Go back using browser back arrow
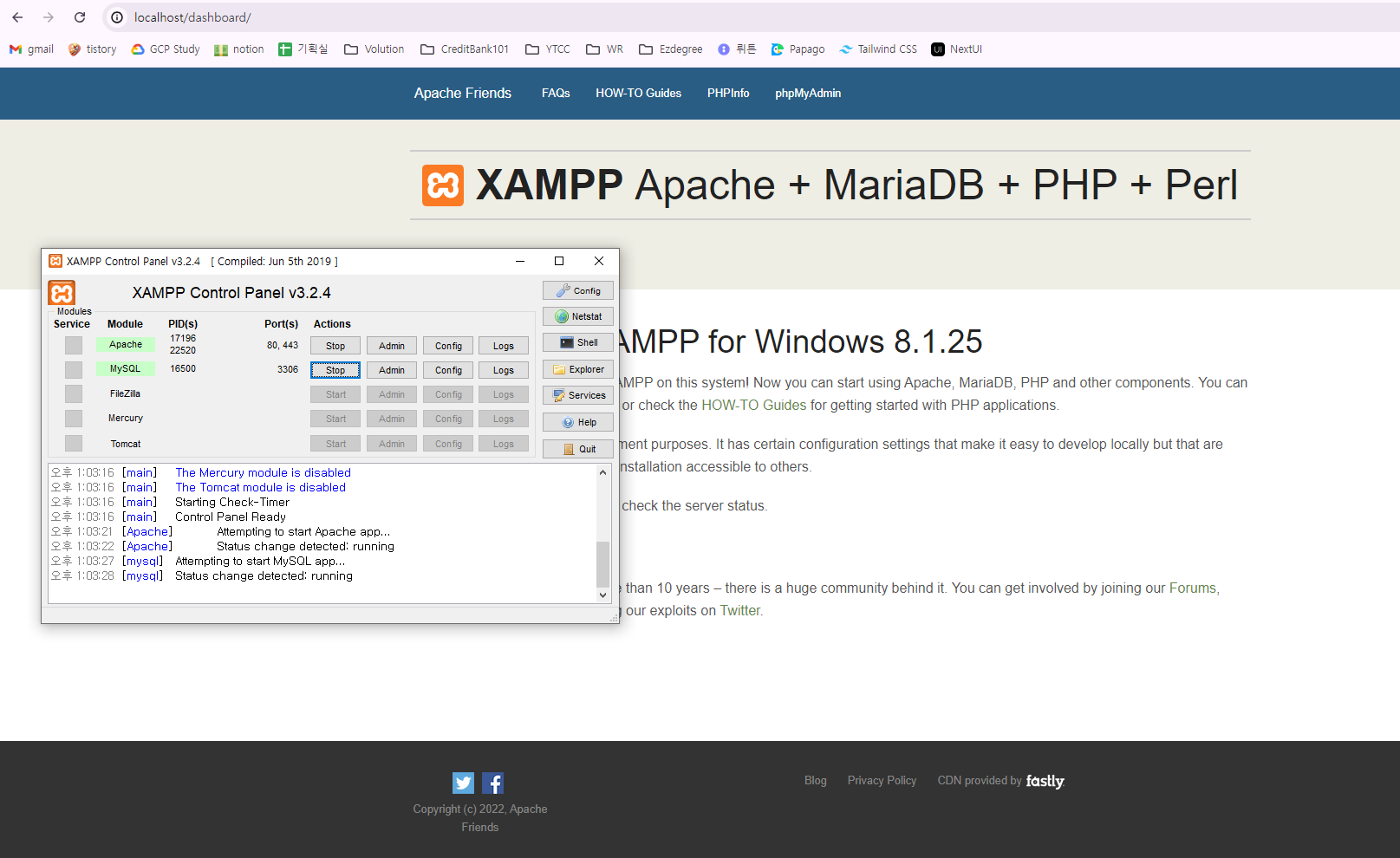This screenshot has width=1400, height=858. pos(17,17)
